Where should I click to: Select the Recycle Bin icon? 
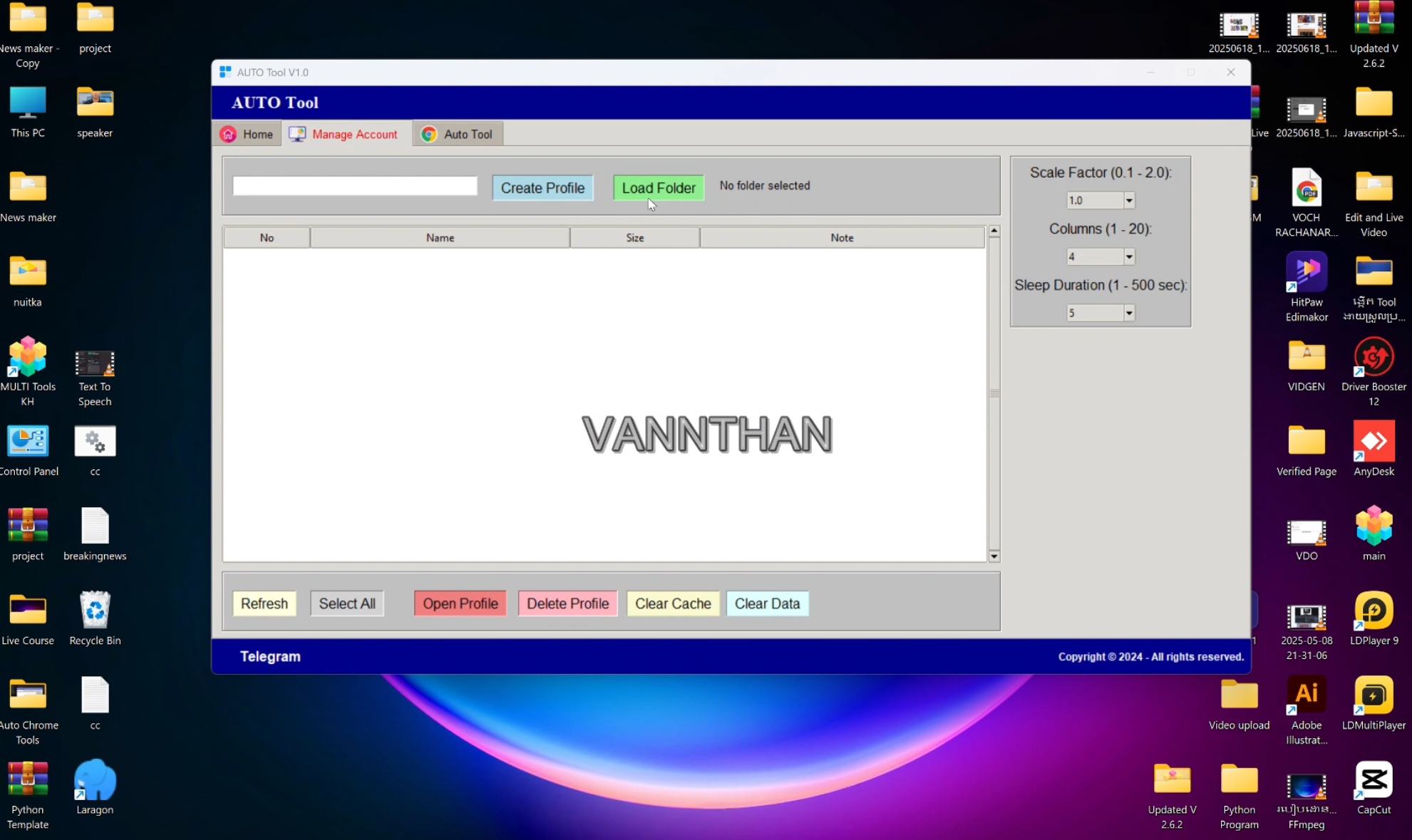[95, 612]
